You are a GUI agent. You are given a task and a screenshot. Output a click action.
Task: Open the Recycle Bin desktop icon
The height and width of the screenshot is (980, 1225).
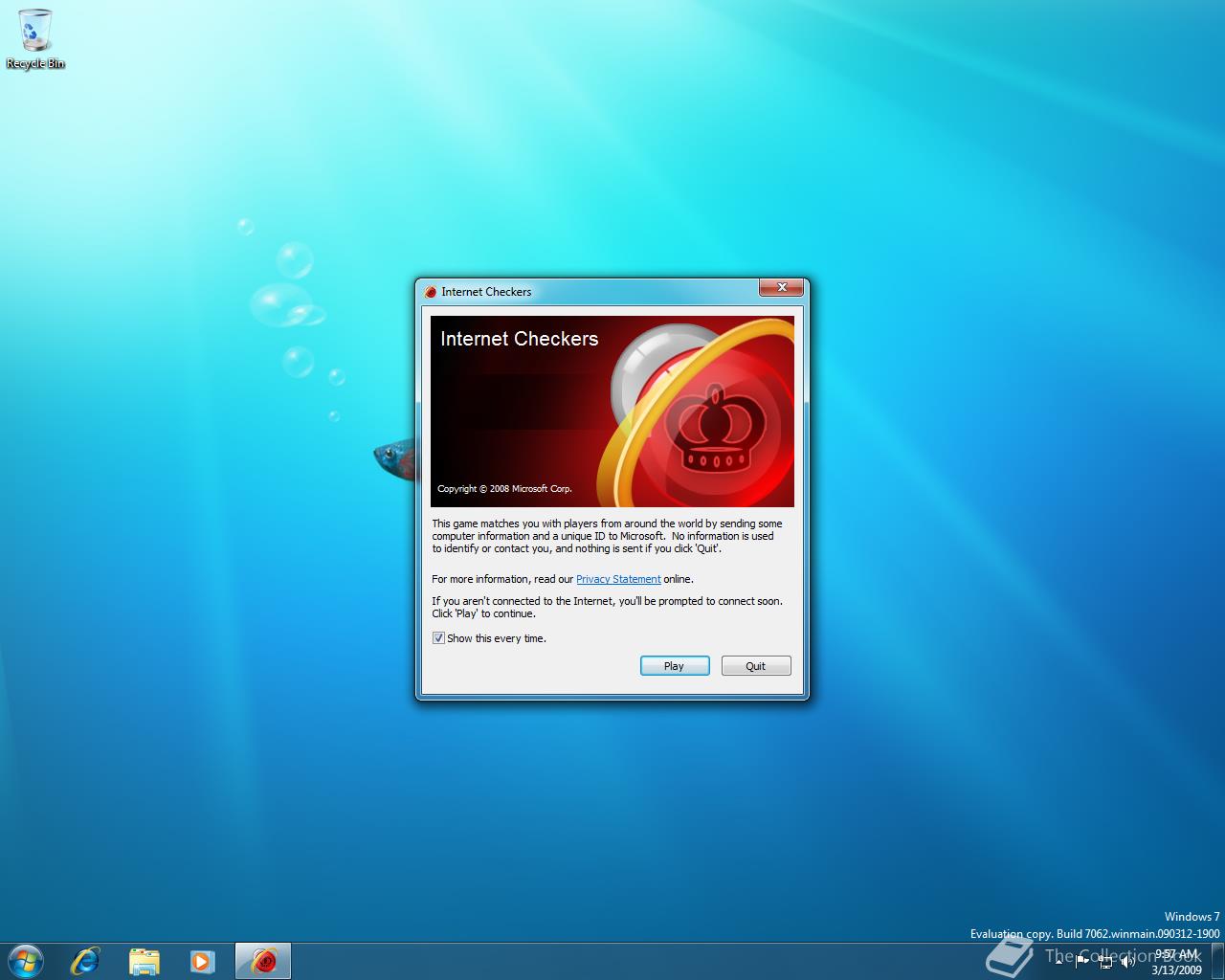click(x=35, y=39)
